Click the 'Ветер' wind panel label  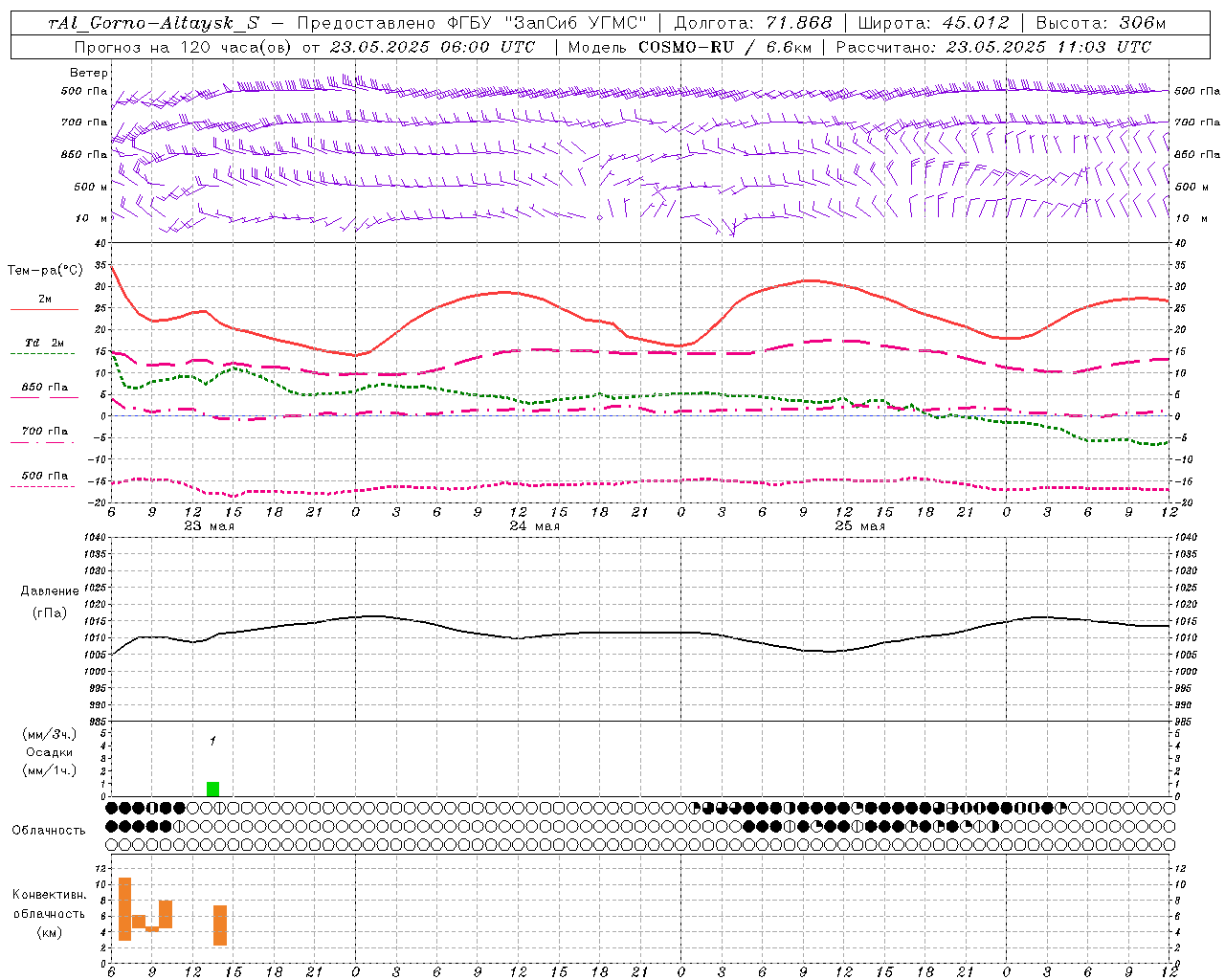click(89, 73)
